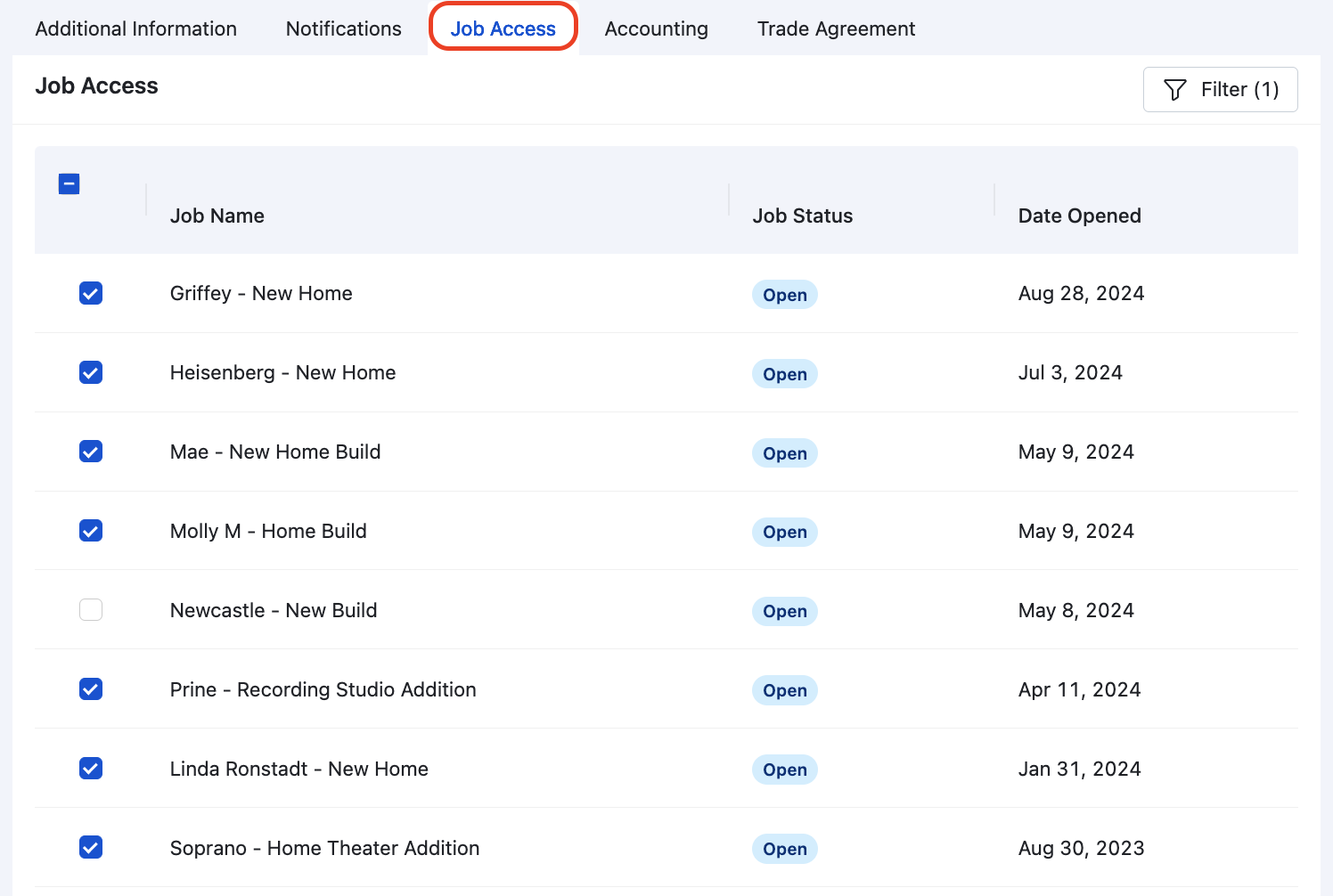Toggle the select-all checkbox in table header
Image resolution: width=1333 pixels, height=896 pixels.
(69, 184)
